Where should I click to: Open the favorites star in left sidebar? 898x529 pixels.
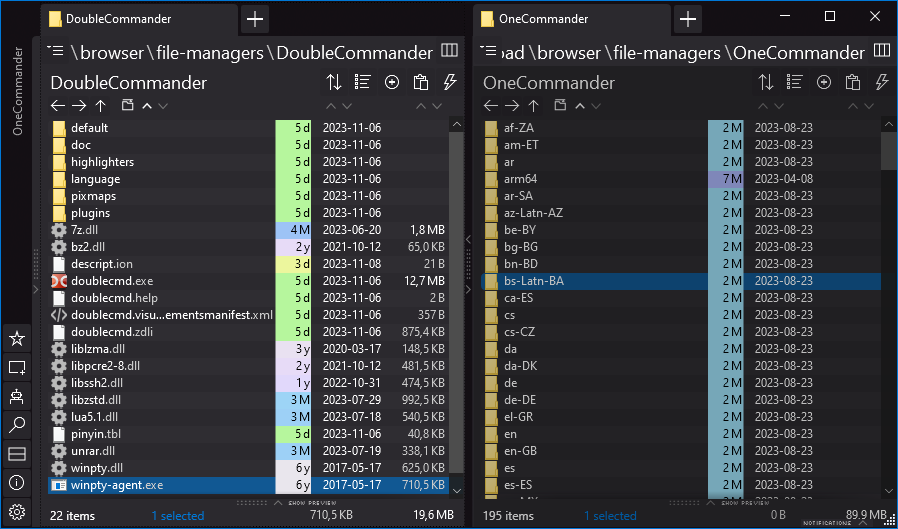click(x=16, y=339)
